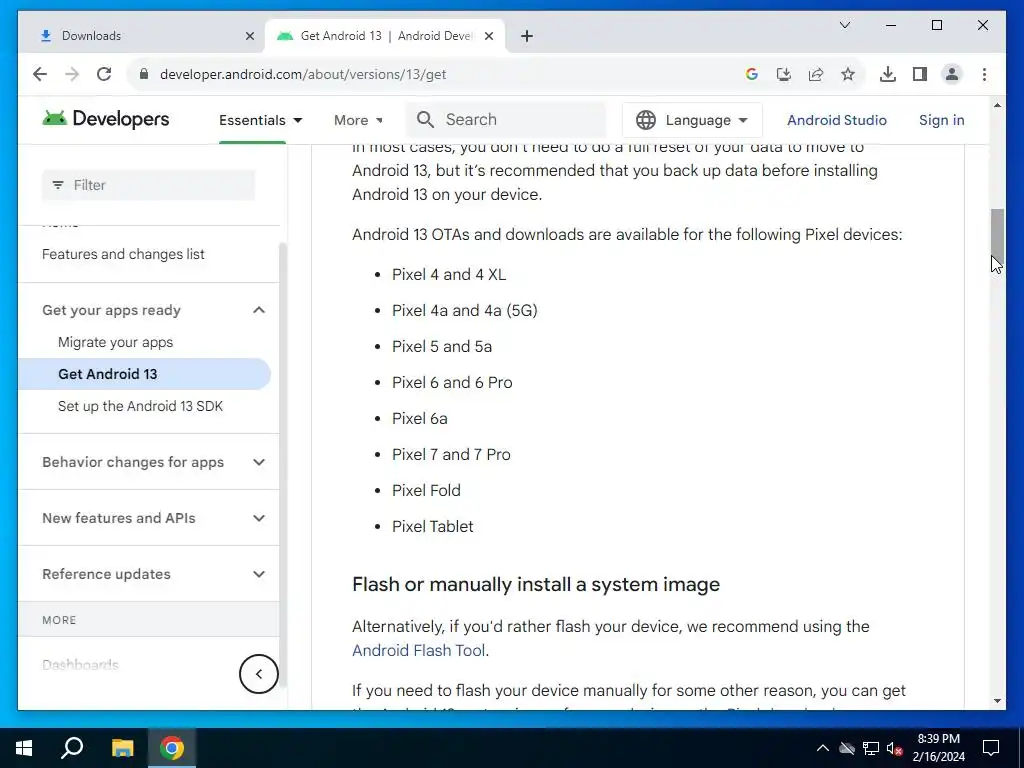1024x768 pixels.
Task: Open Chrome downloads tray icon
Action: (888, 74)
